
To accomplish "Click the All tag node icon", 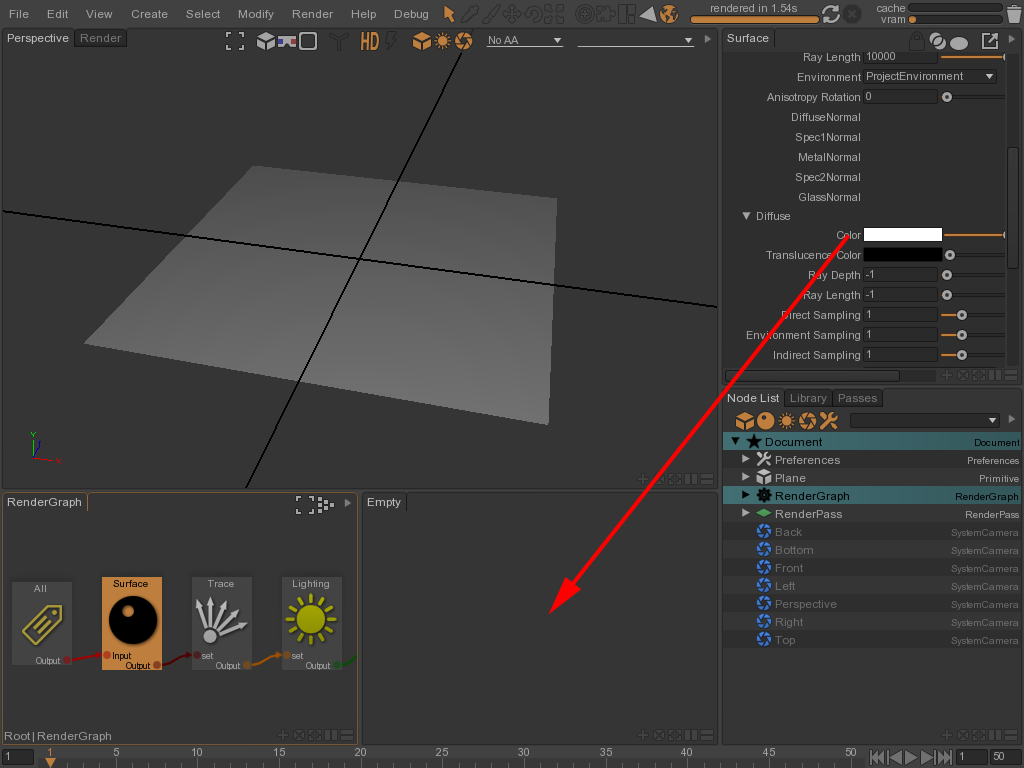I will (41, 624).
